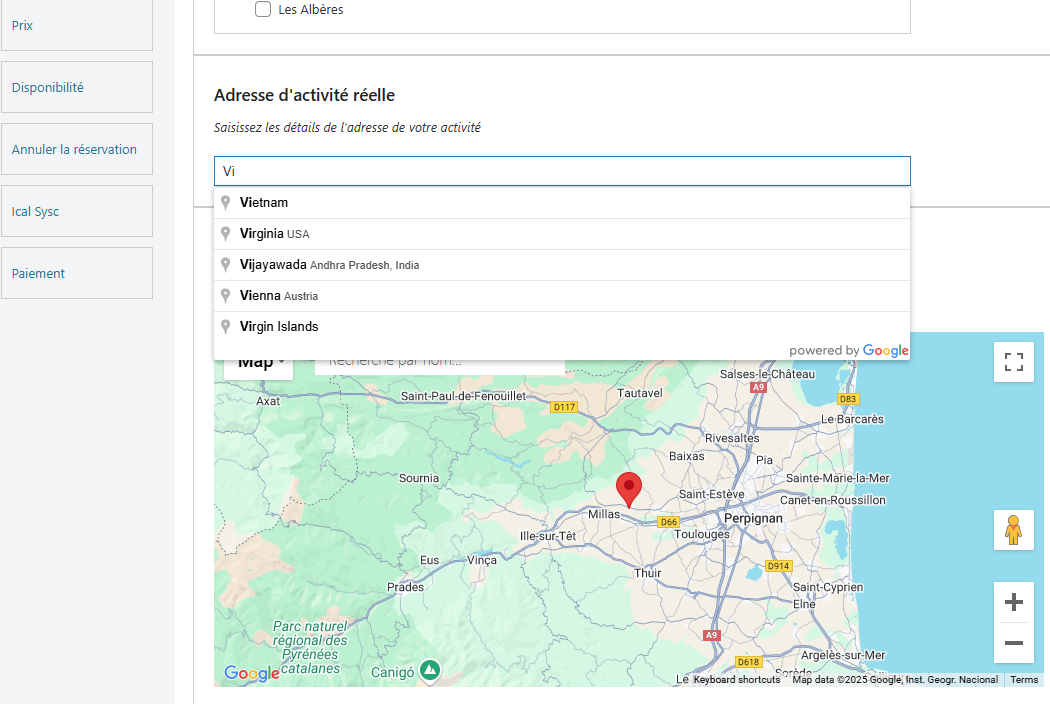This screenshot has height=704, width=1050.
Task: Click the D618 road shield
Action: 748,662
